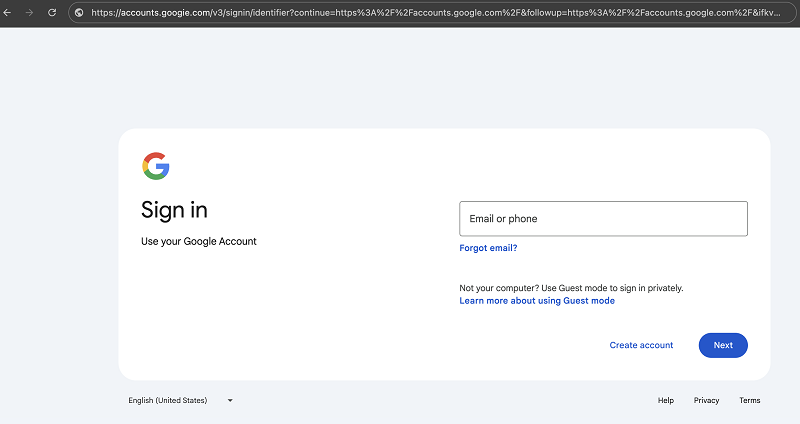Open Learn more about using Guest mode
Viewport: 800px width, 424px height.
537,301
